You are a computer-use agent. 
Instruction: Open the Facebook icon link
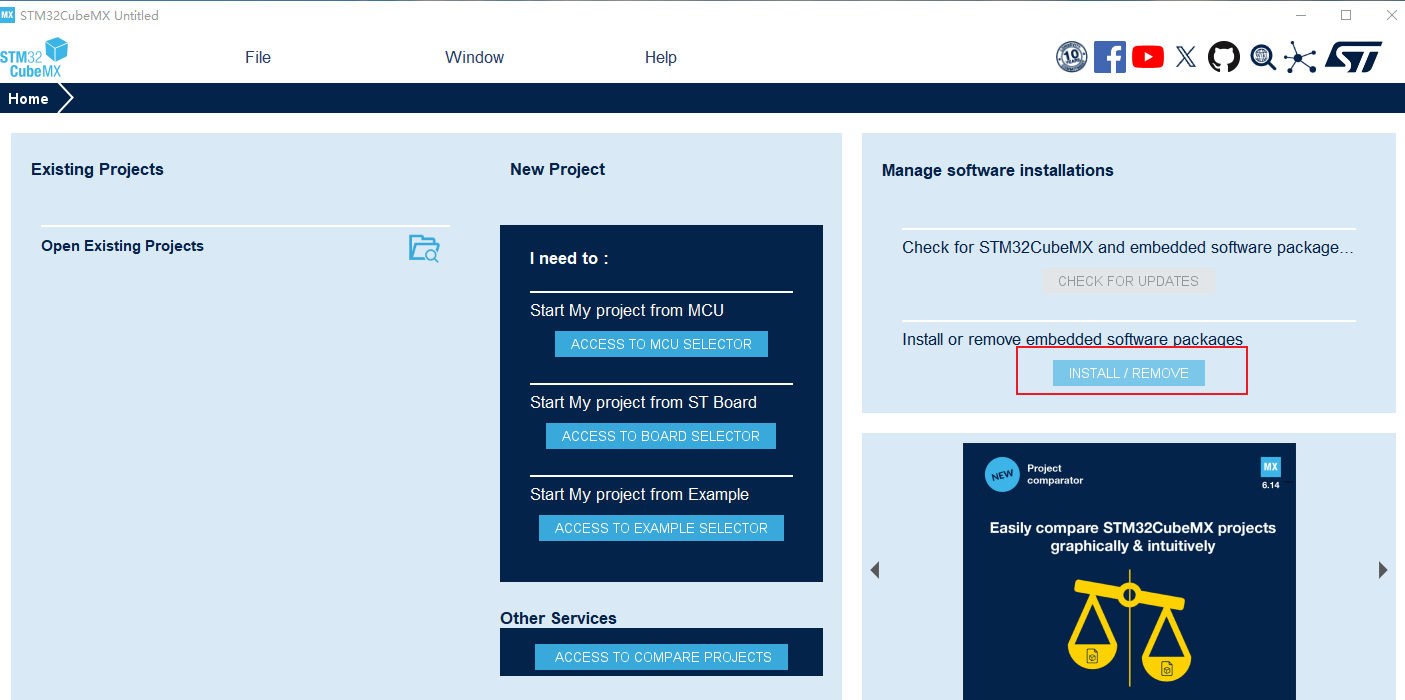[x=1110, y=57]
